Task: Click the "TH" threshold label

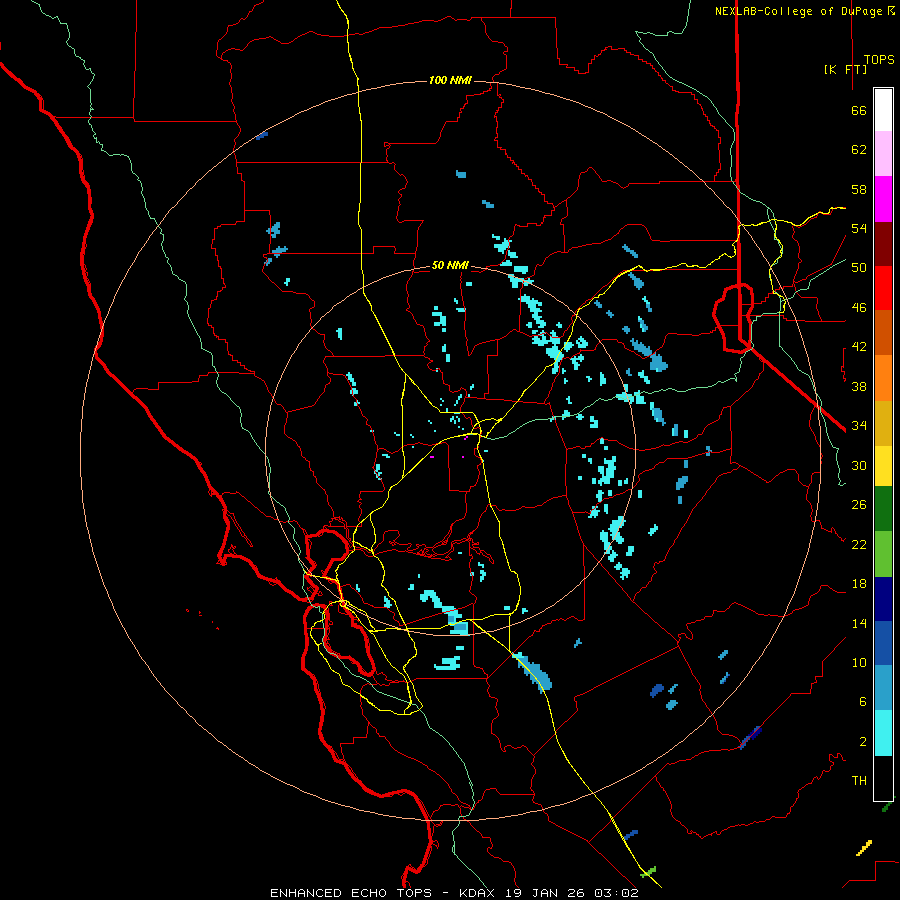Action: coord(859,781)
